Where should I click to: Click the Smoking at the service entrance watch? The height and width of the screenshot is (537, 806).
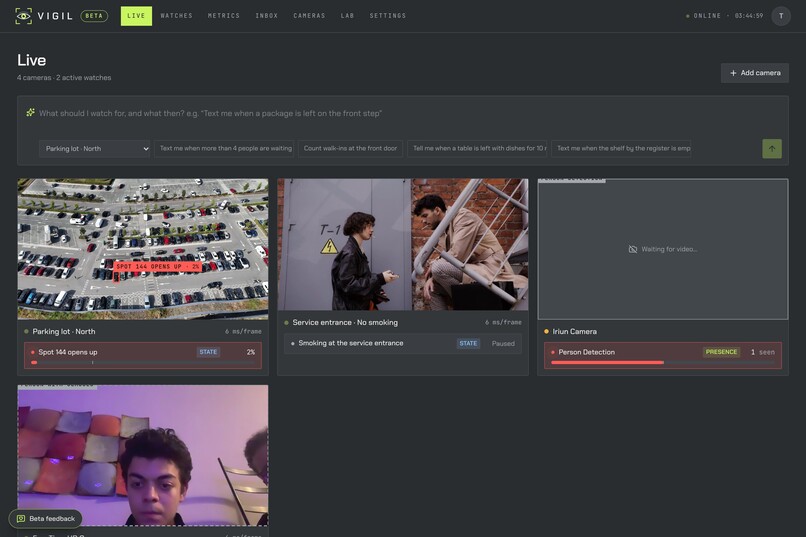point(403,343)
